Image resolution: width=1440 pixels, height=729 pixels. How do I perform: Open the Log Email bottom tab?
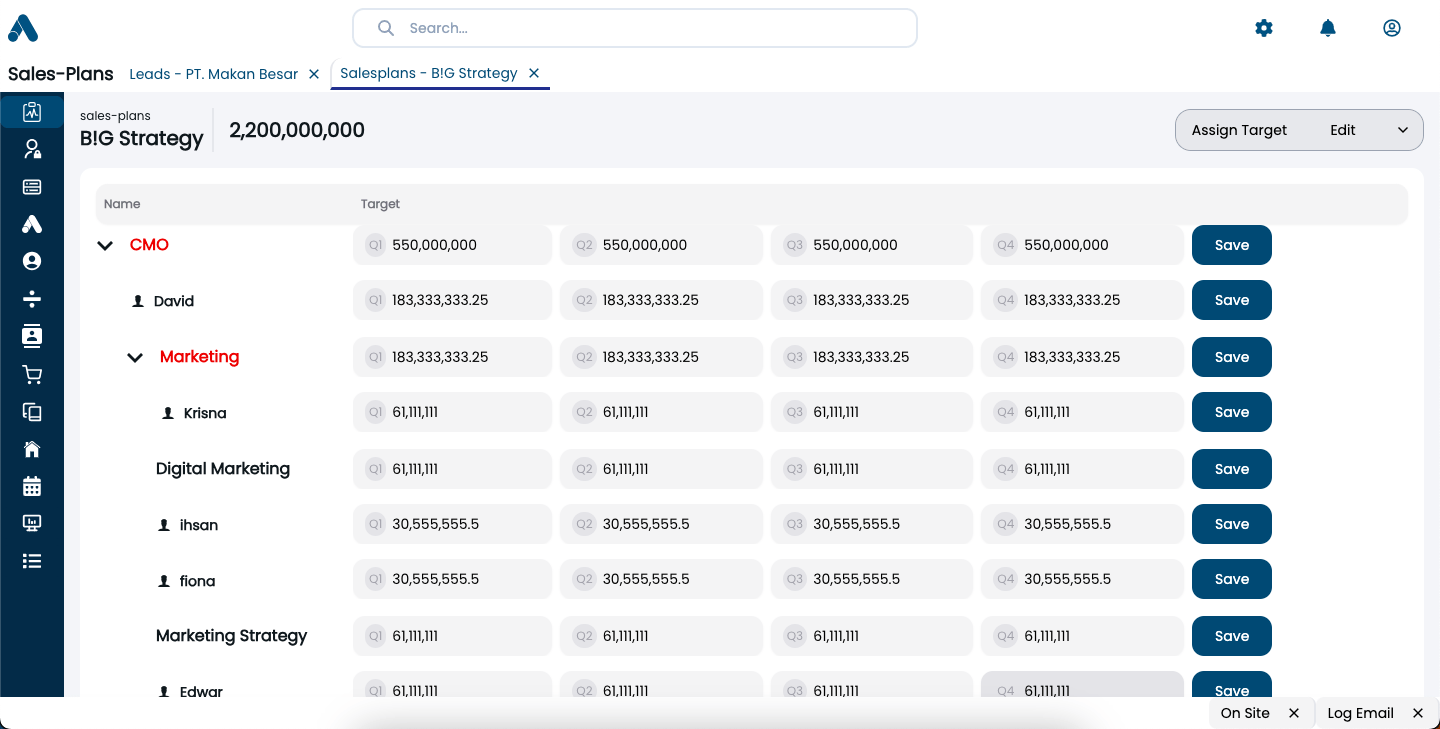click(1360, 713)
